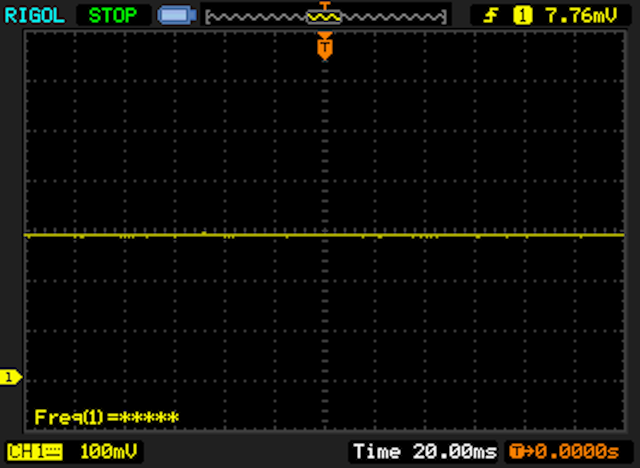Click the trigger offset 0.0000s readout
This screenshot has height=468, width=640.
[564, 452]
